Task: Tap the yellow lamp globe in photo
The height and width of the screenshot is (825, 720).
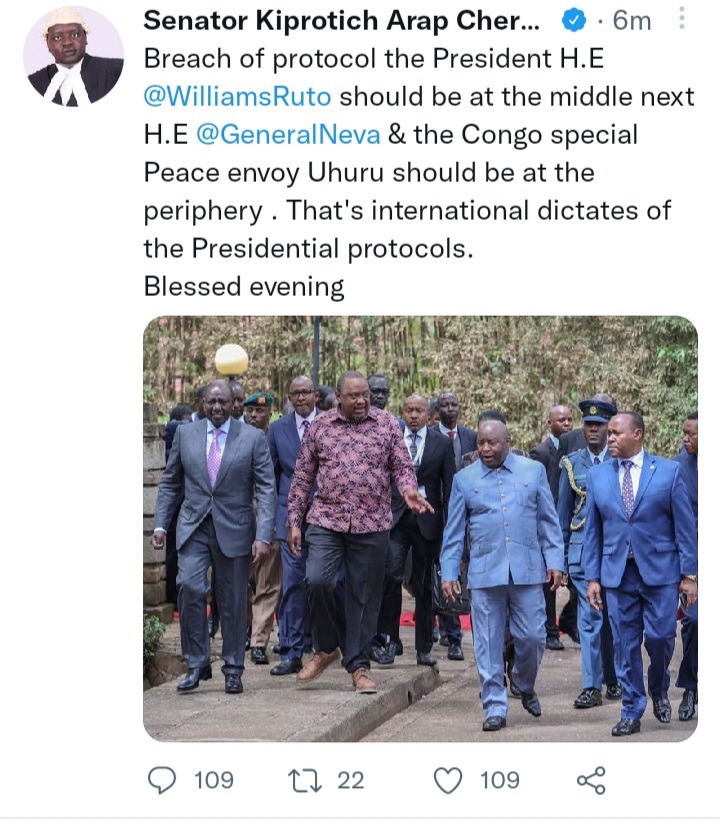Action: coord(231,360)
